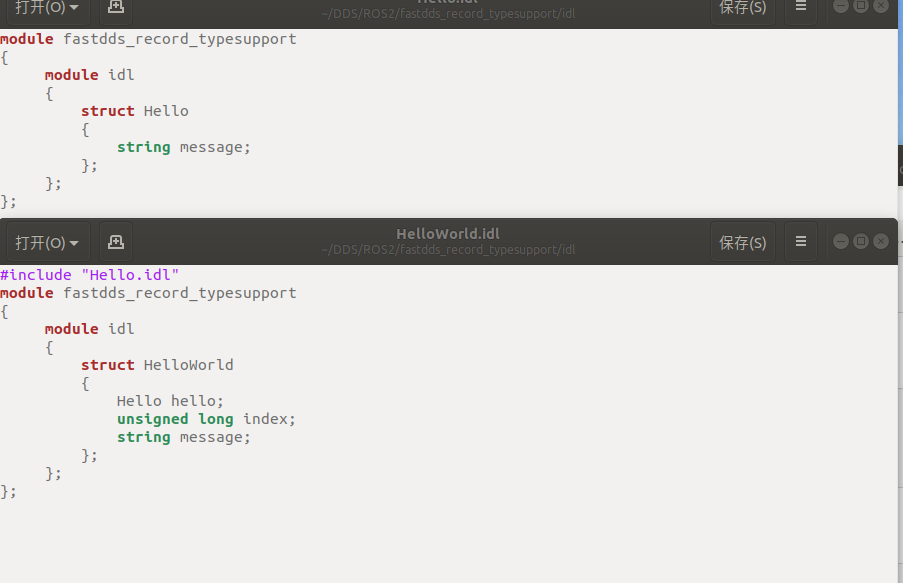Open the hamburger menu of the HelloWorld.idl window

800,241
